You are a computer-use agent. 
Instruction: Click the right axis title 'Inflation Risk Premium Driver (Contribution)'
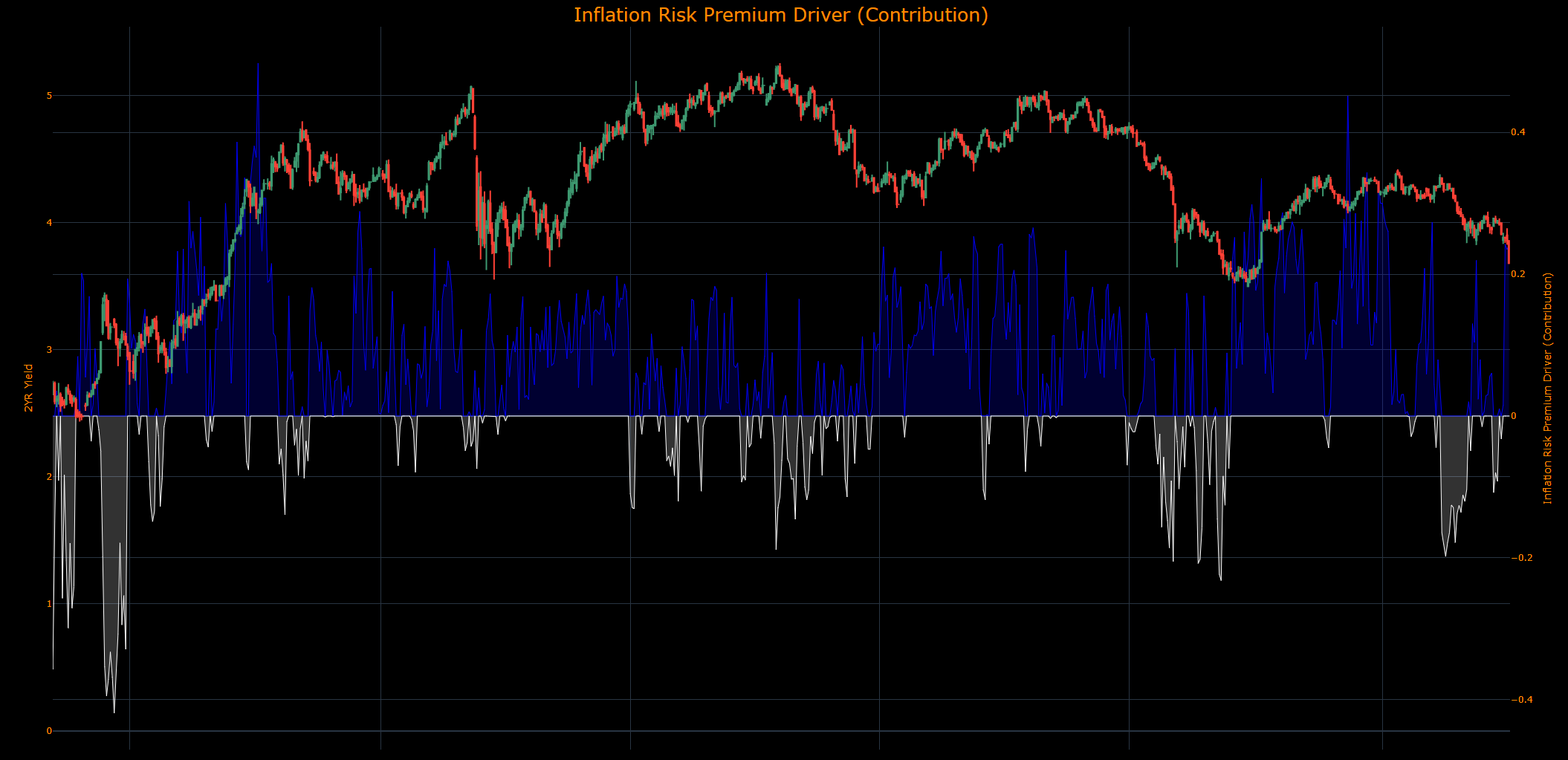click(x=1548, y=388)
